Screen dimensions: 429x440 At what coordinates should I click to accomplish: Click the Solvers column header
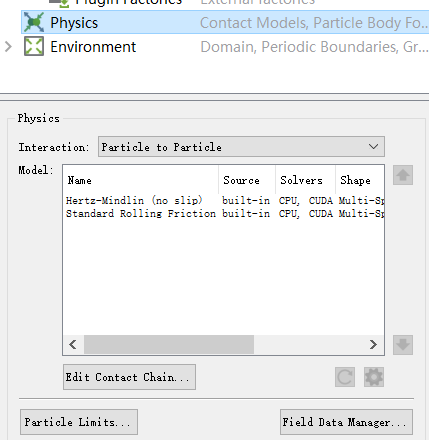click(x=305, y=180)
